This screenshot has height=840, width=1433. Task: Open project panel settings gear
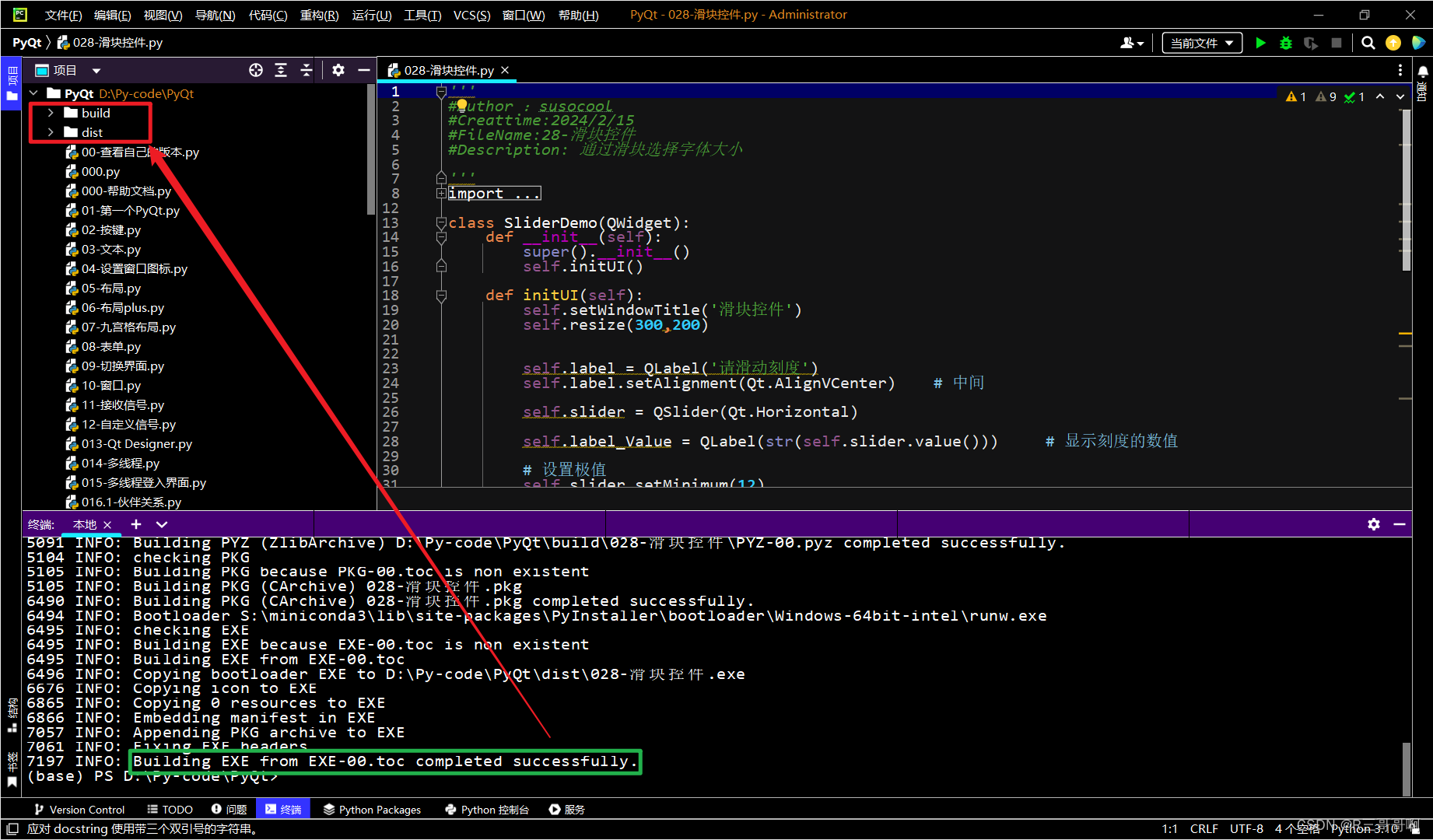click(x=338, y=70)
